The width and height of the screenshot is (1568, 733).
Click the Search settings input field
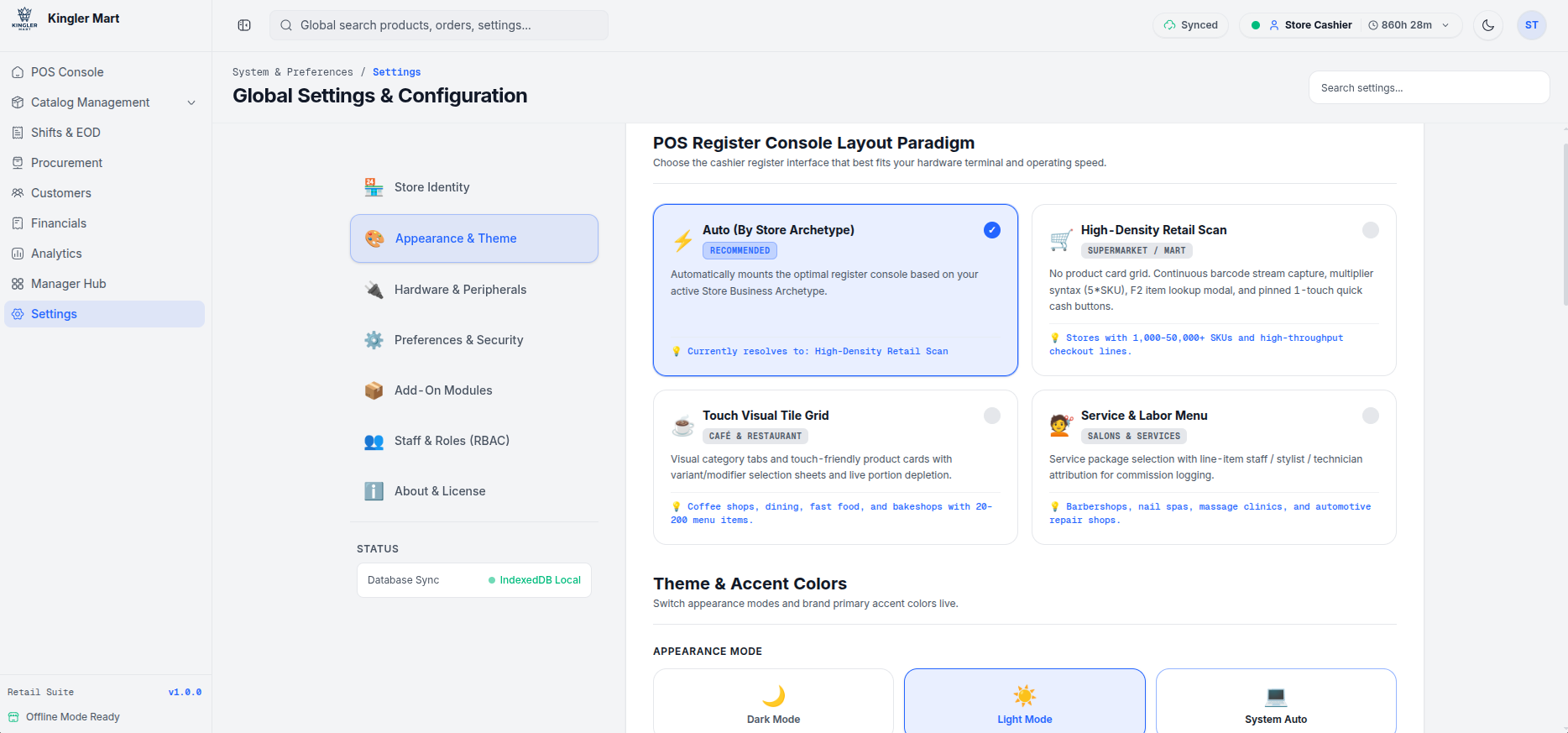(1429, 87)
